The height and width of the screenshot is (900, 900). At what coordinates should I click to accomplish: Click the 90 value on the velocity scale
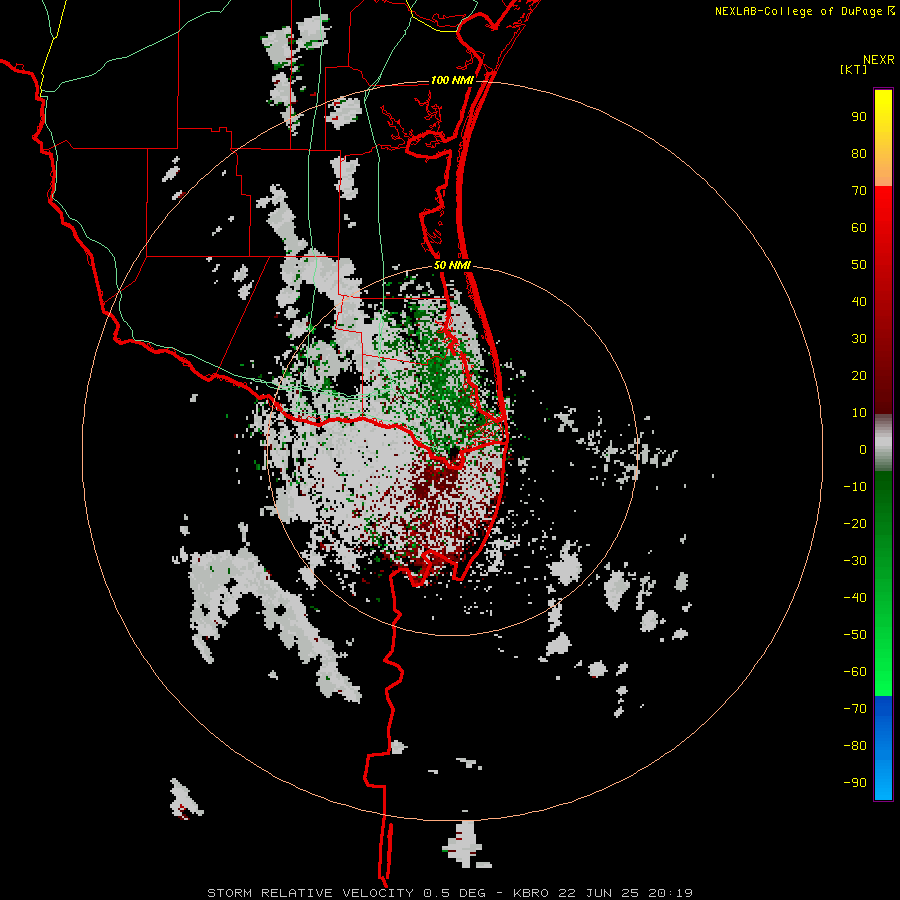point(859,117)
